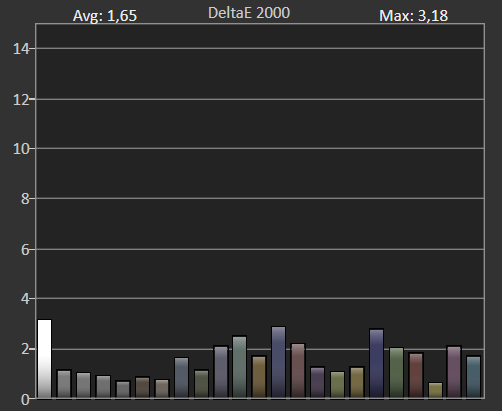Click the first gray bar after white bar
Viewport: 502px width, 411px height.
(x=64, y=384)
